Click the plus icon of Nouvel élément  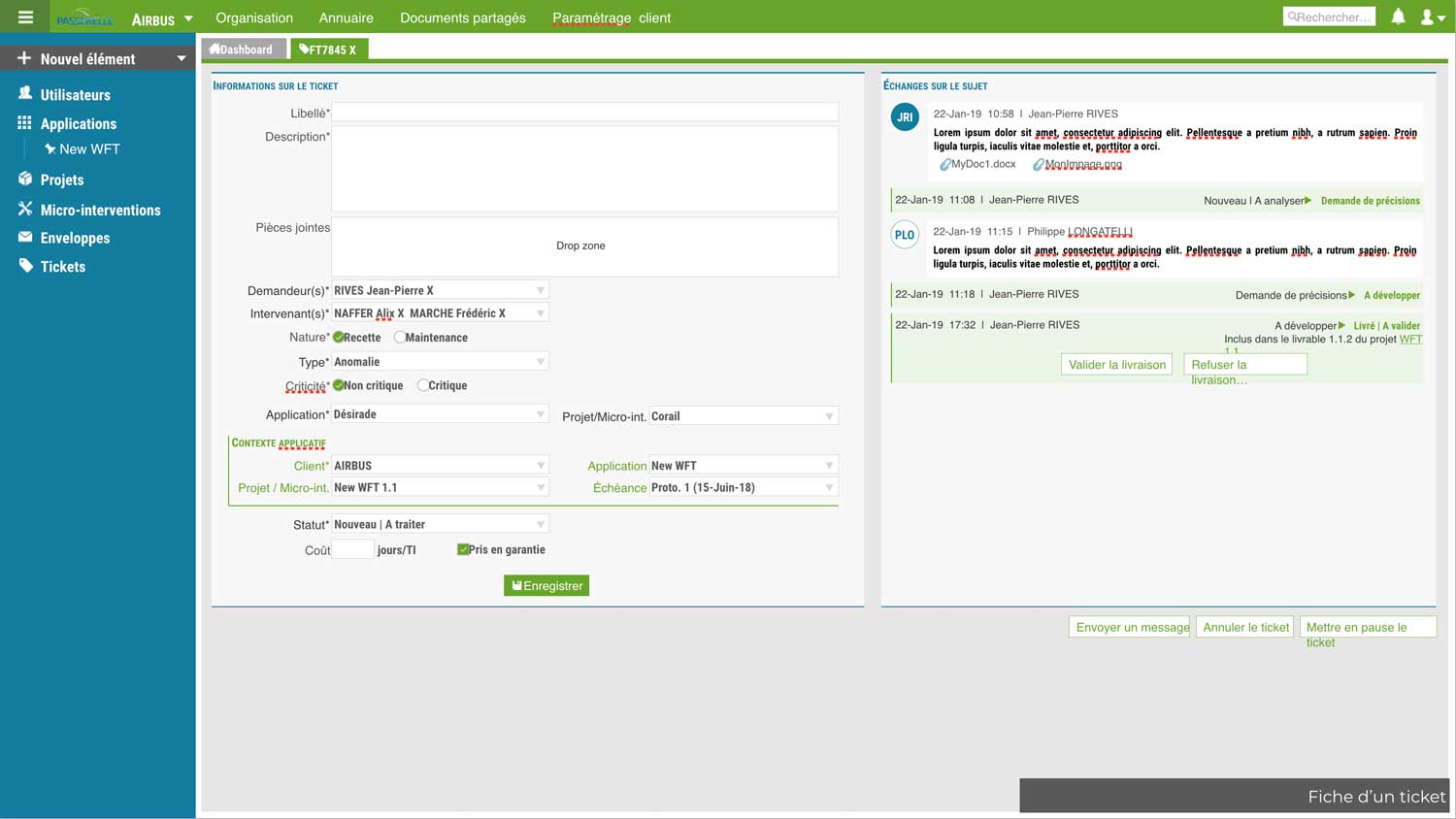click(x=24, y=58)
